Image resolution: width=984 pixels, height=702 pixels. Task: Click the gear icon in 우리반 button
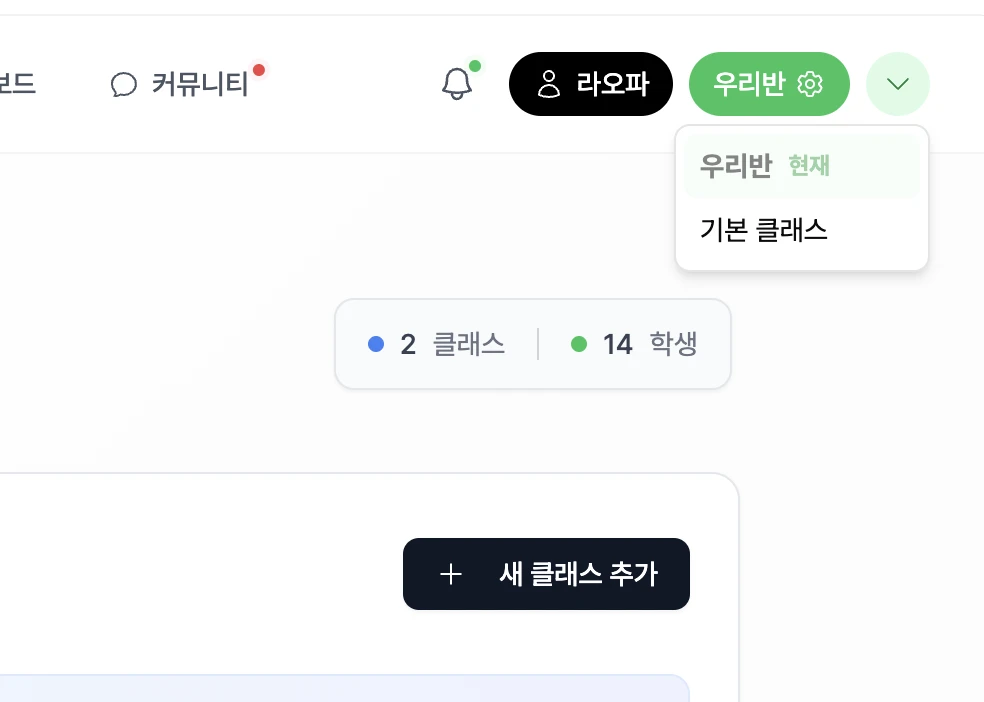(810, 83)
